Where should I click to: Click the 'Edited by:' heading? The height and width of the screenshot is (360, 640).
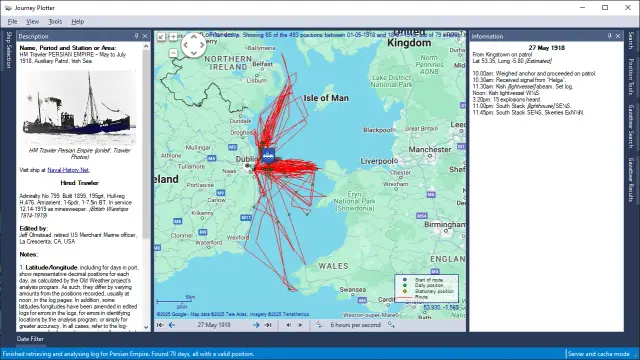[33, 229]
